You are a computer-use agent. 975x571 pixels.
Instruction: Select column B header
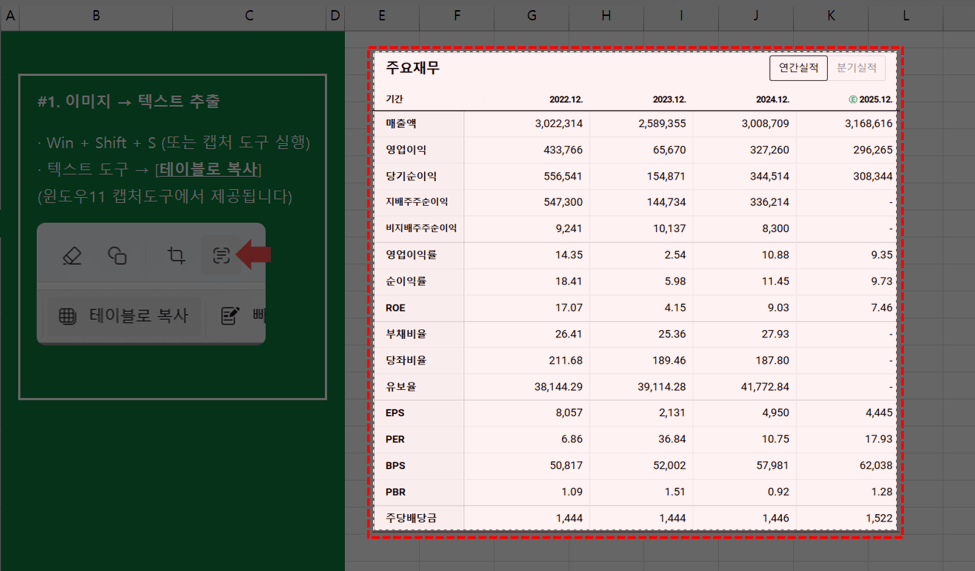pyautogui.click(x=96, y=15)
